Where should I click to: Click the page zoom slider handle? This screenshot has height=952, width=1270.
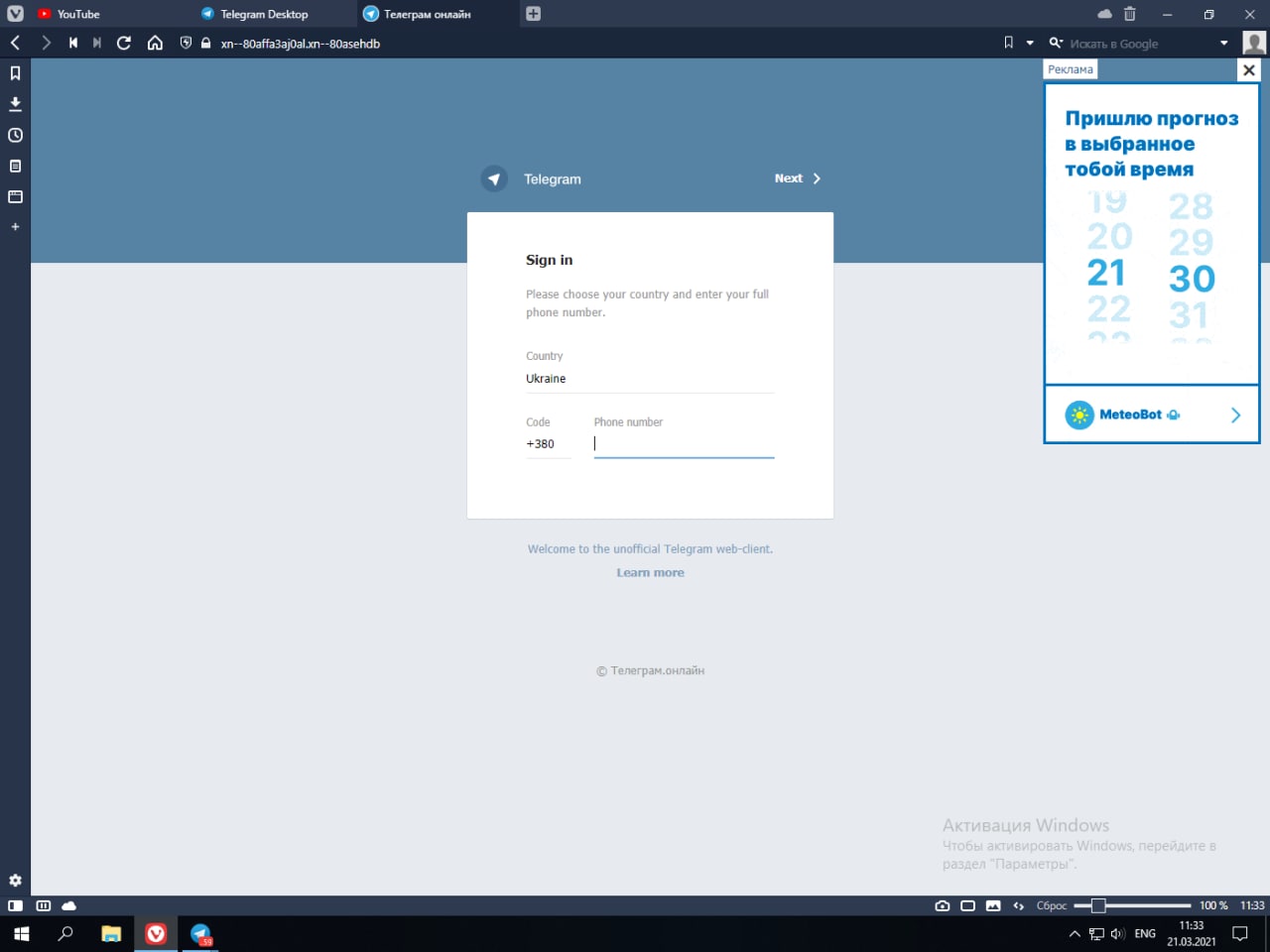click(x=1098, y=905)
